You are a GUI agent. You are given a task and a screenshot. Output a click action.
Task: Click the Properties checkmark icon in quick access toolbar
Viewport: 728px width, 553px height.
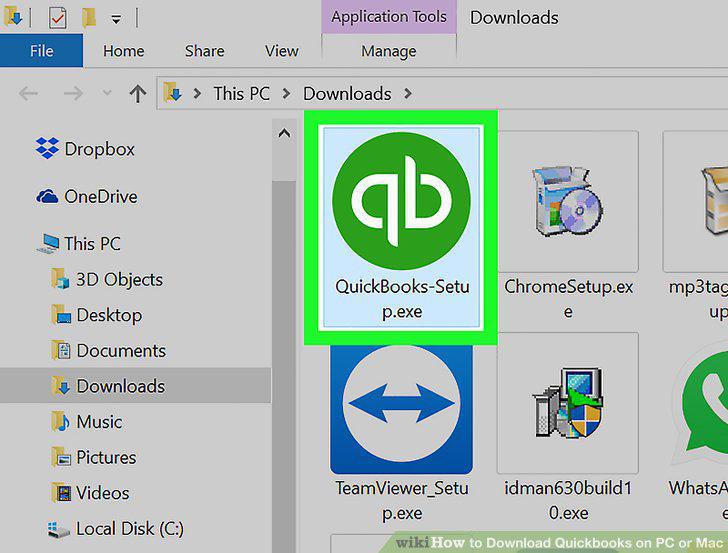(58, 18)
